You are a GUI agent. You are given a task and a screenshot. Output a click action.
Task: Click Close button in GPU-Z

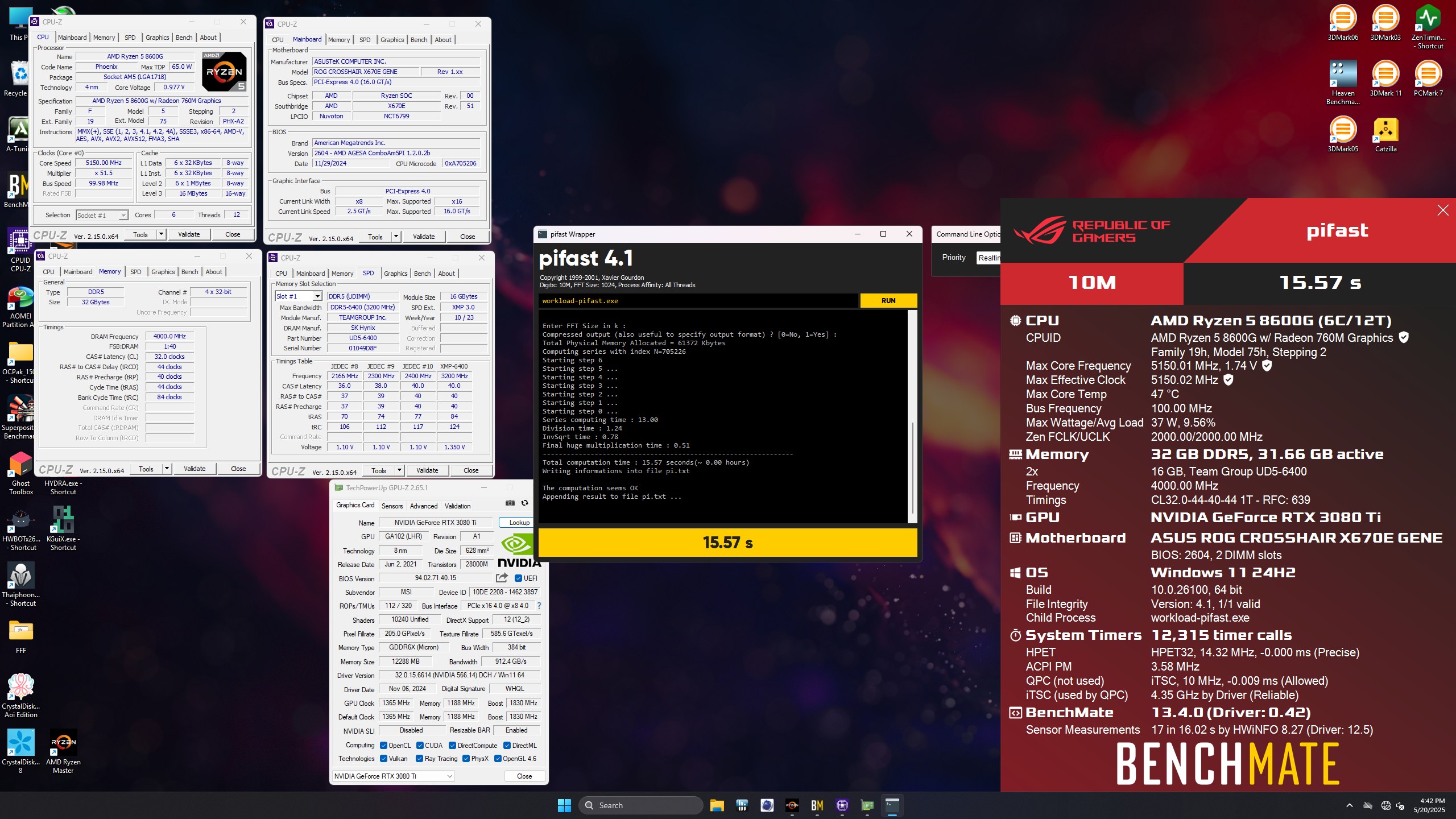coord(524,776)
